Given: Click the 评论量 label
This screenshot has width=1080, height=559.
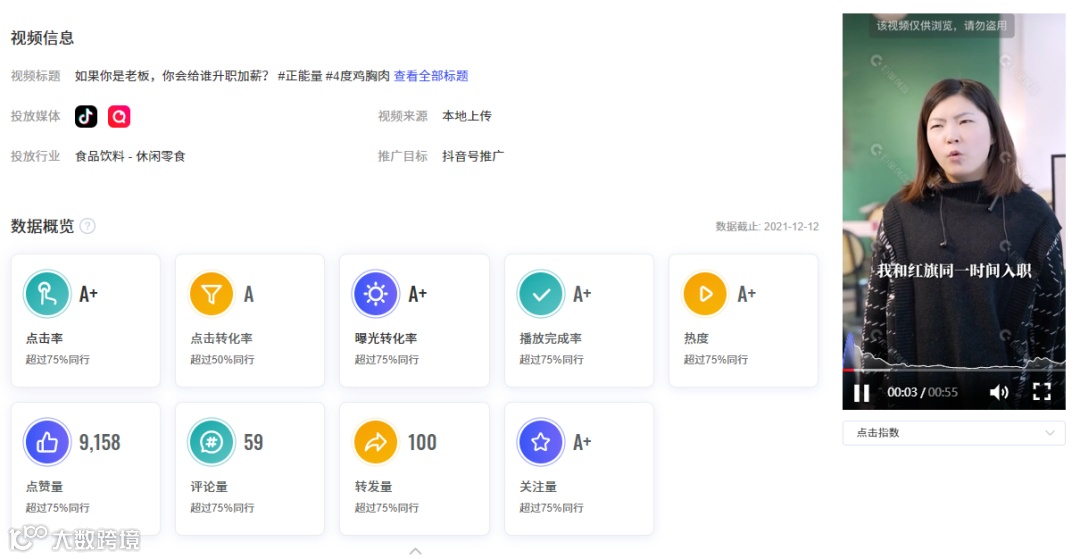Looking at the screenshot, I should [x=209, y=487].
